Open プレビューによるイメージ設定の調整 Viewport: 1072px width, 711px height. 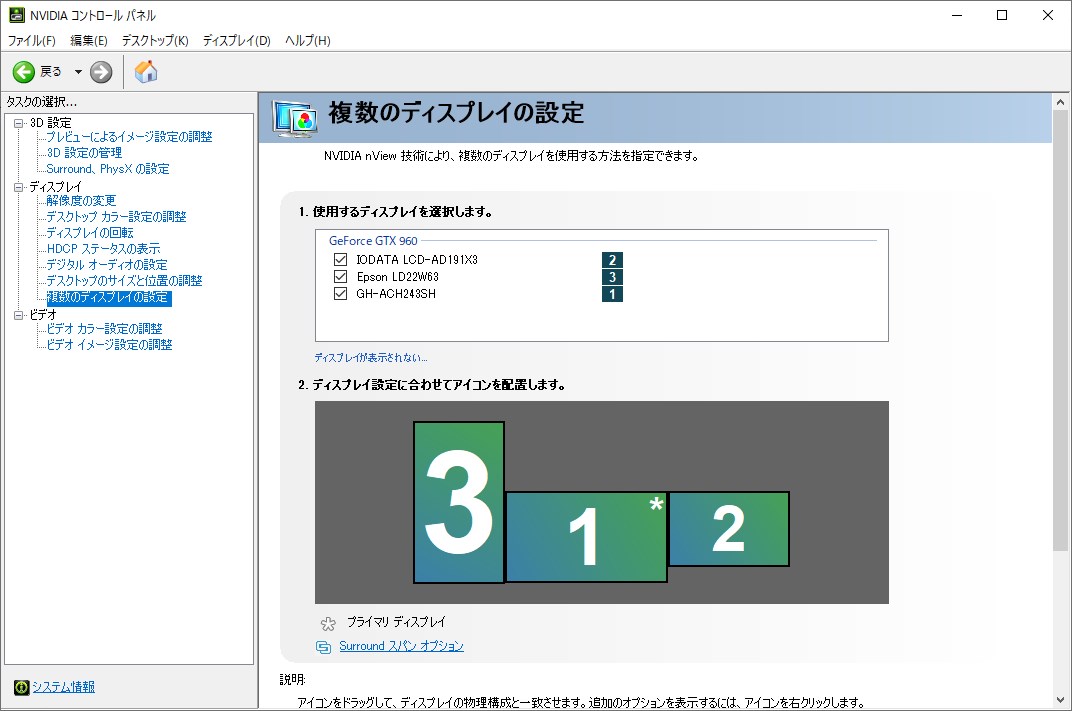coord(129,137)
